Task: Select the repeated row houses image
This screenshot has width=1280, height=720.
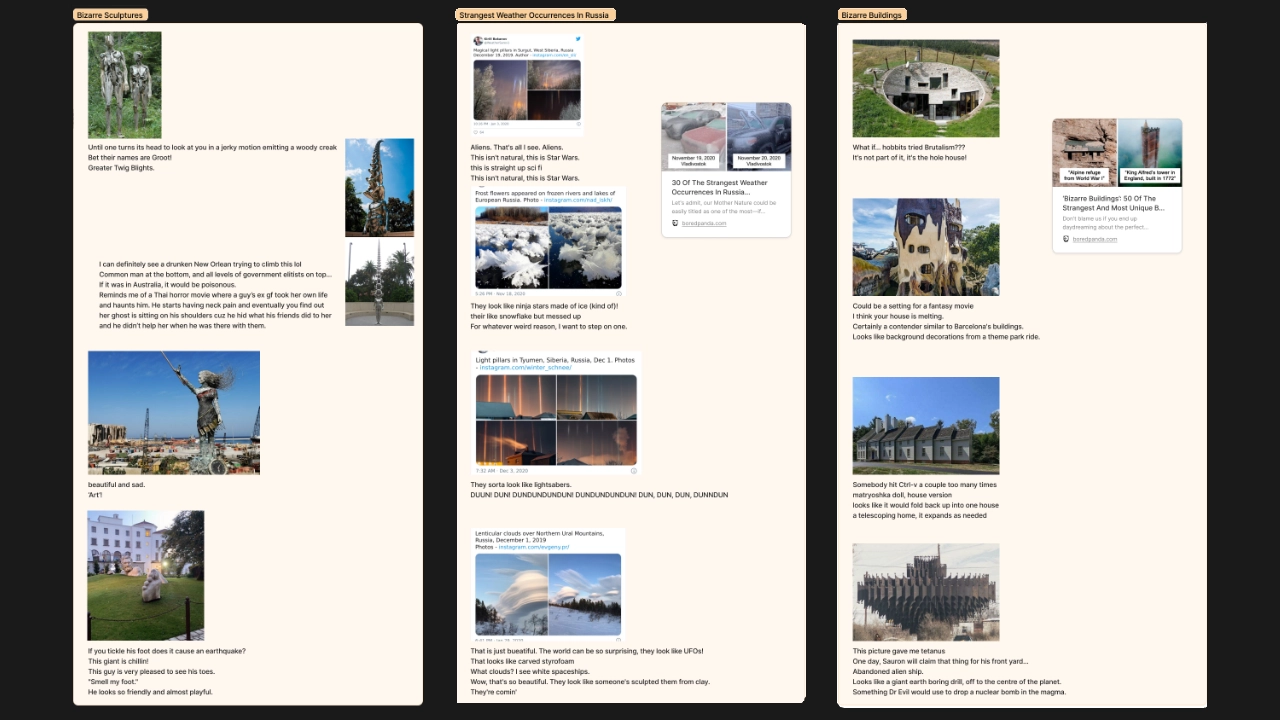Action: tap(926, 425)
